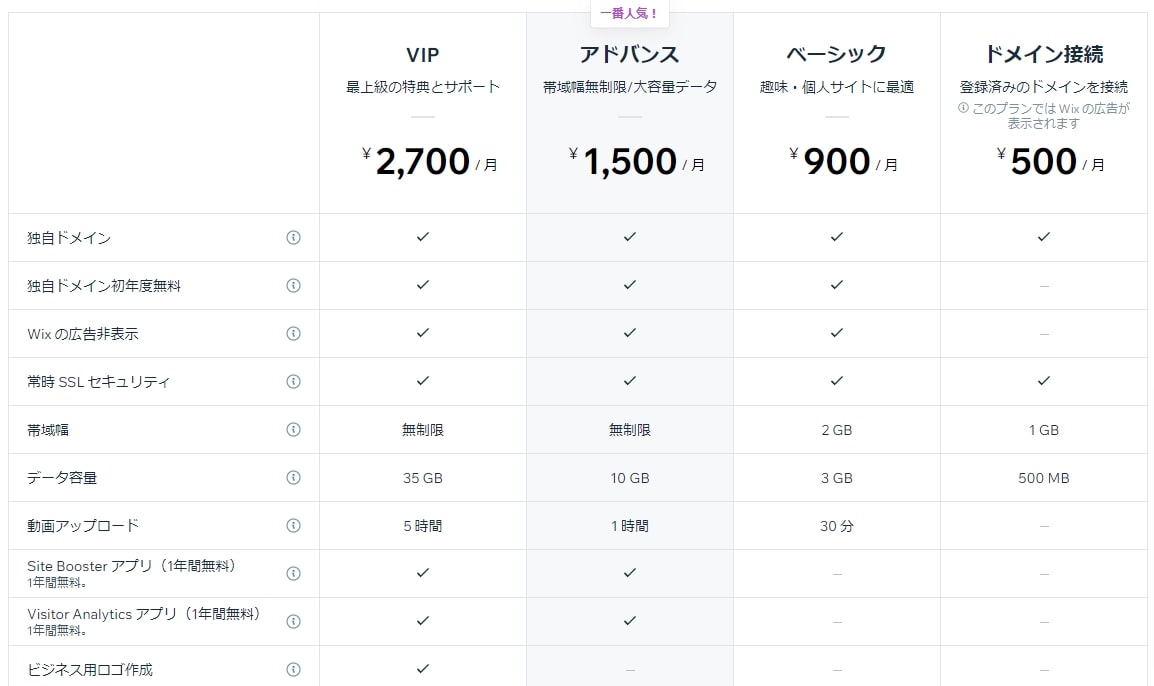Click the info icon beside 独自ドメイン
The image size is (1154, 686).
click(293, 238)
